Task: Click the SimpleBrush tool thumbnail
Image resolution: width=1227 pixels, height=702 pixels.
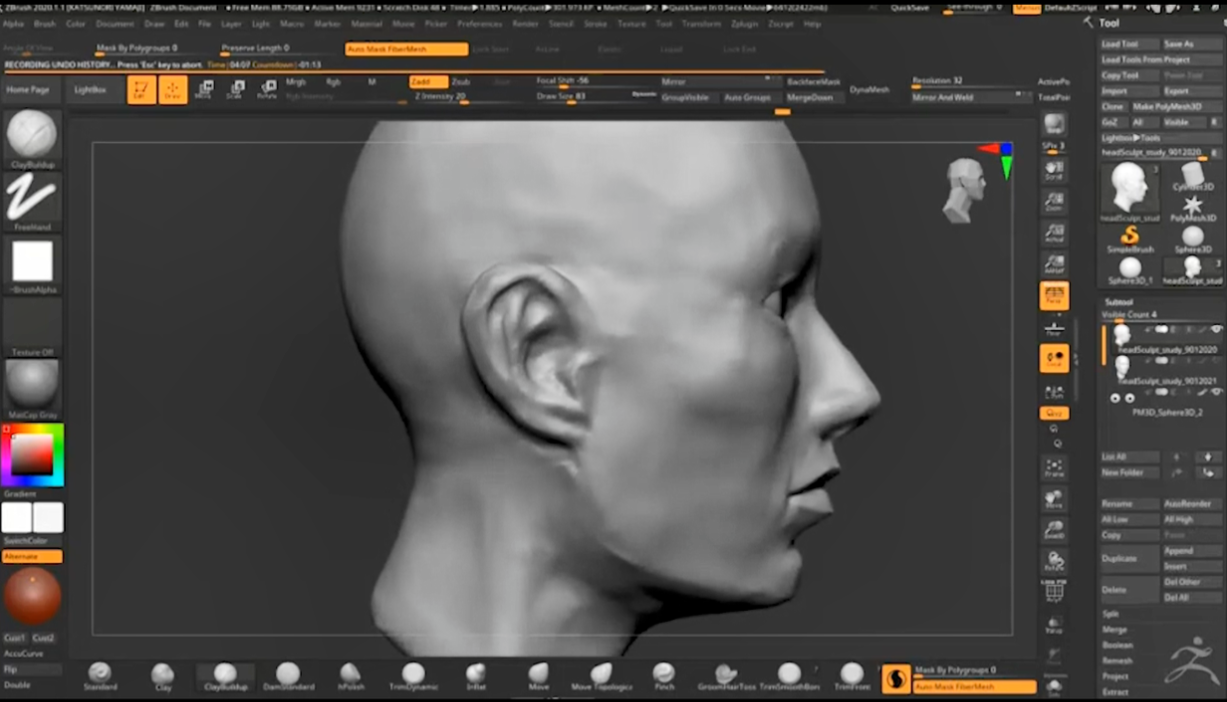Action: [1130, 238]
